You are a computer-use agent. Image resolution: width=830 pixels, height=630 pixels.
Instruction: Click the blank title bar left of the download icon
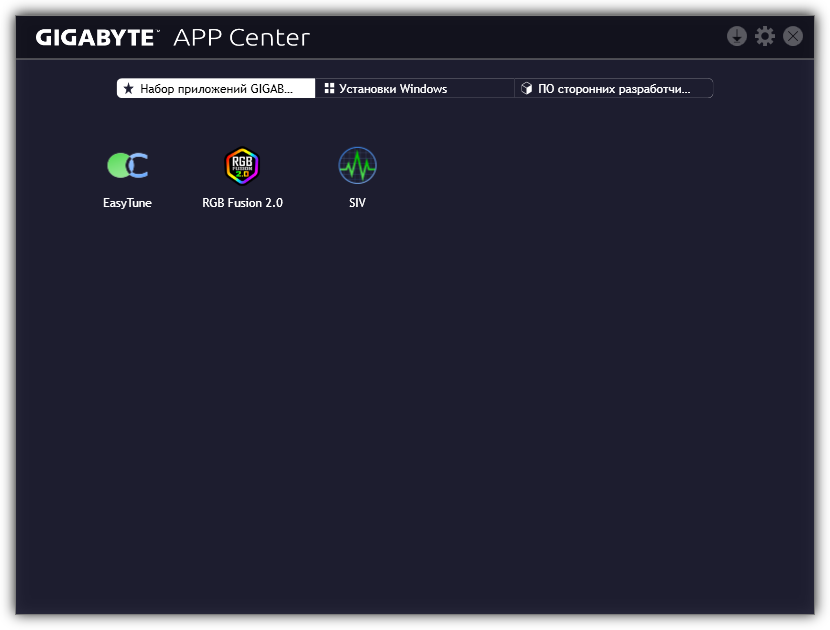[520, 37]
